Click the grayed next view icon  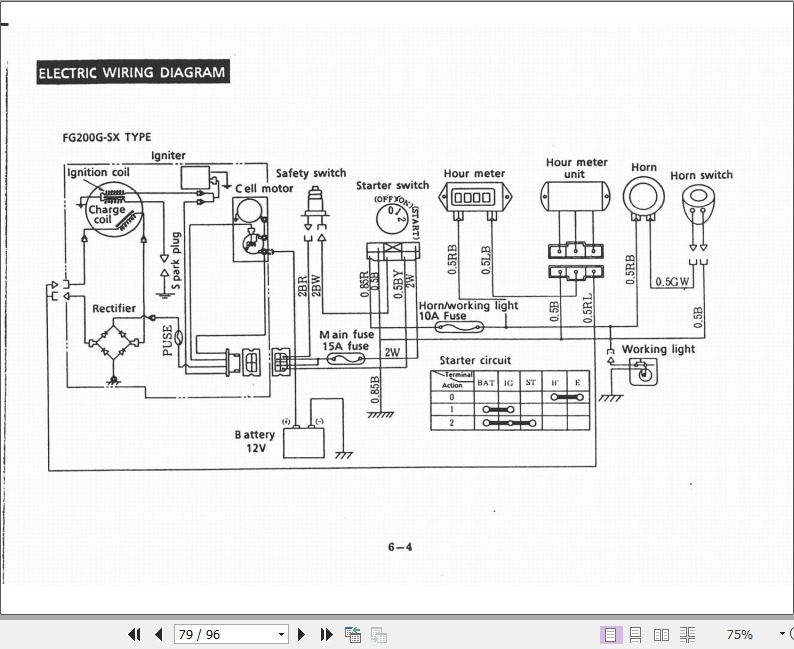(379, 634)
